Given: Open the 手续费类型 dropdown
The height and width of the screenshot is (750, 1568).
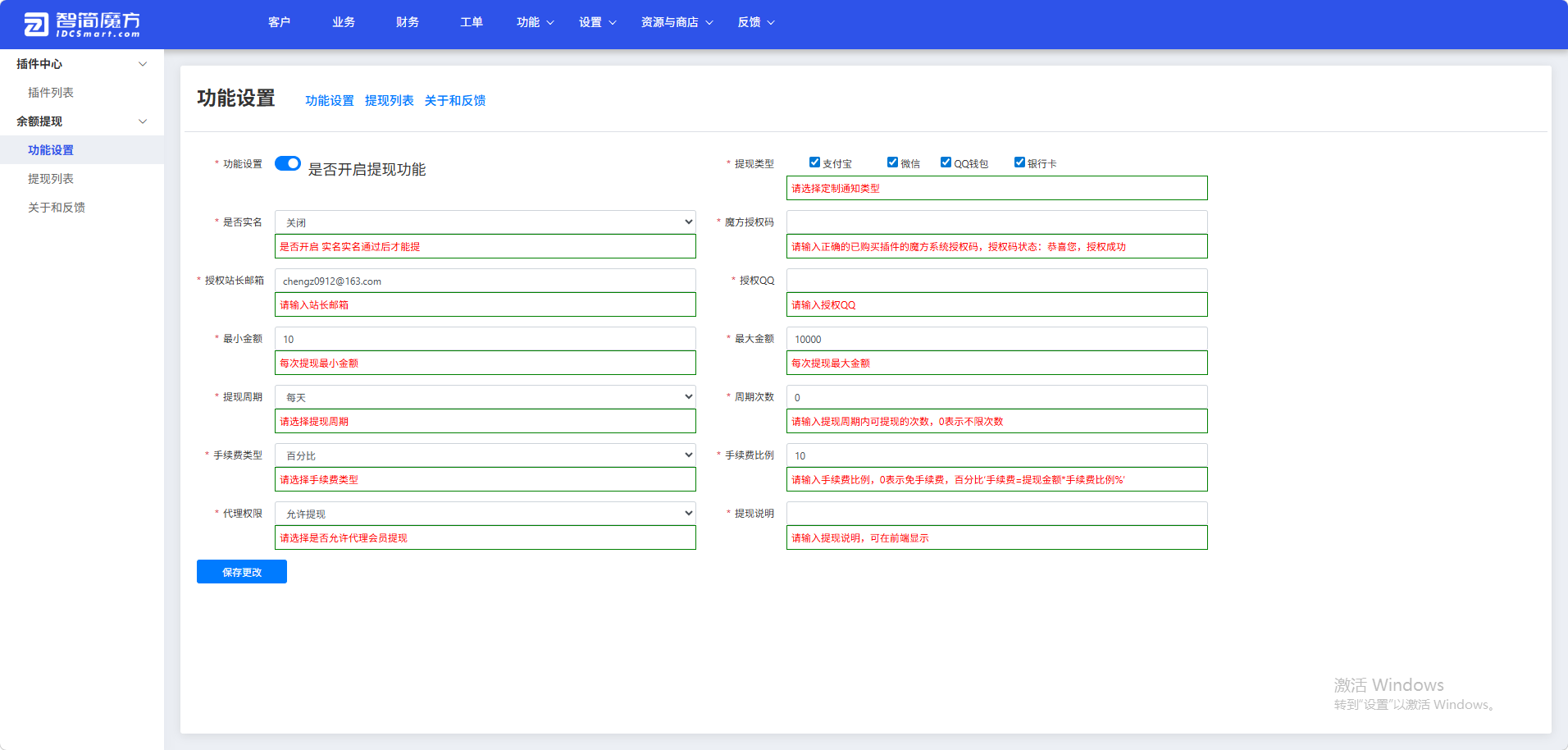Looking at the screenshot, I should coord(485,455).
